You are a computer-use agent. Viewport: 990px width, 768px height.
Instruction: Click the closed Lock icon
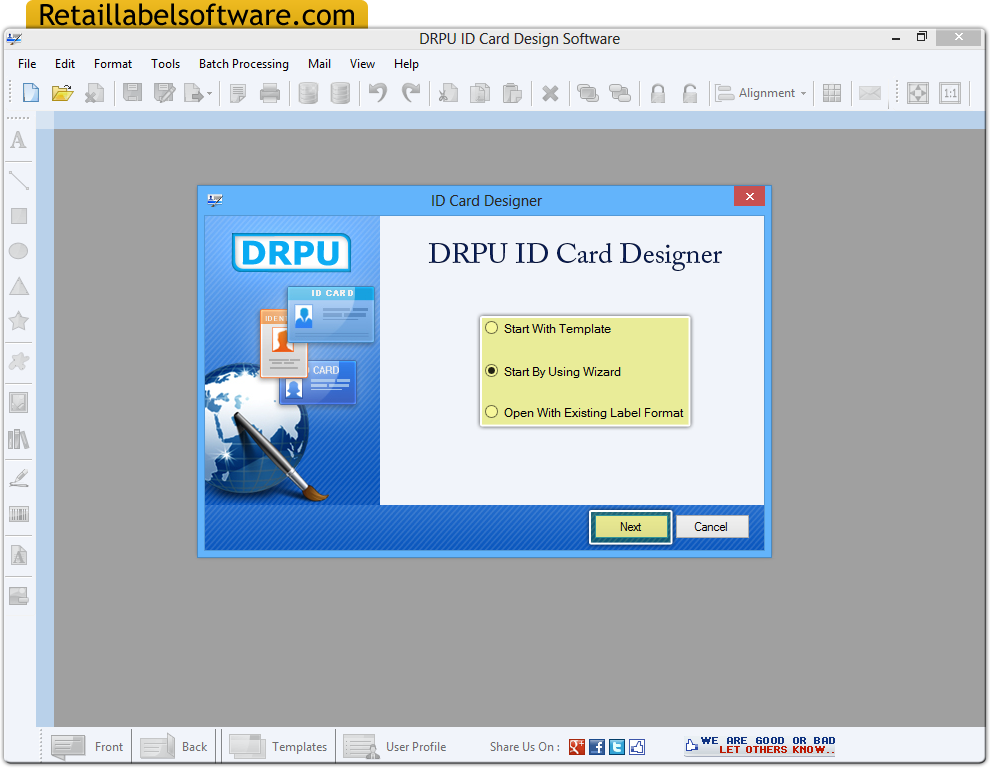click(658, 93)
